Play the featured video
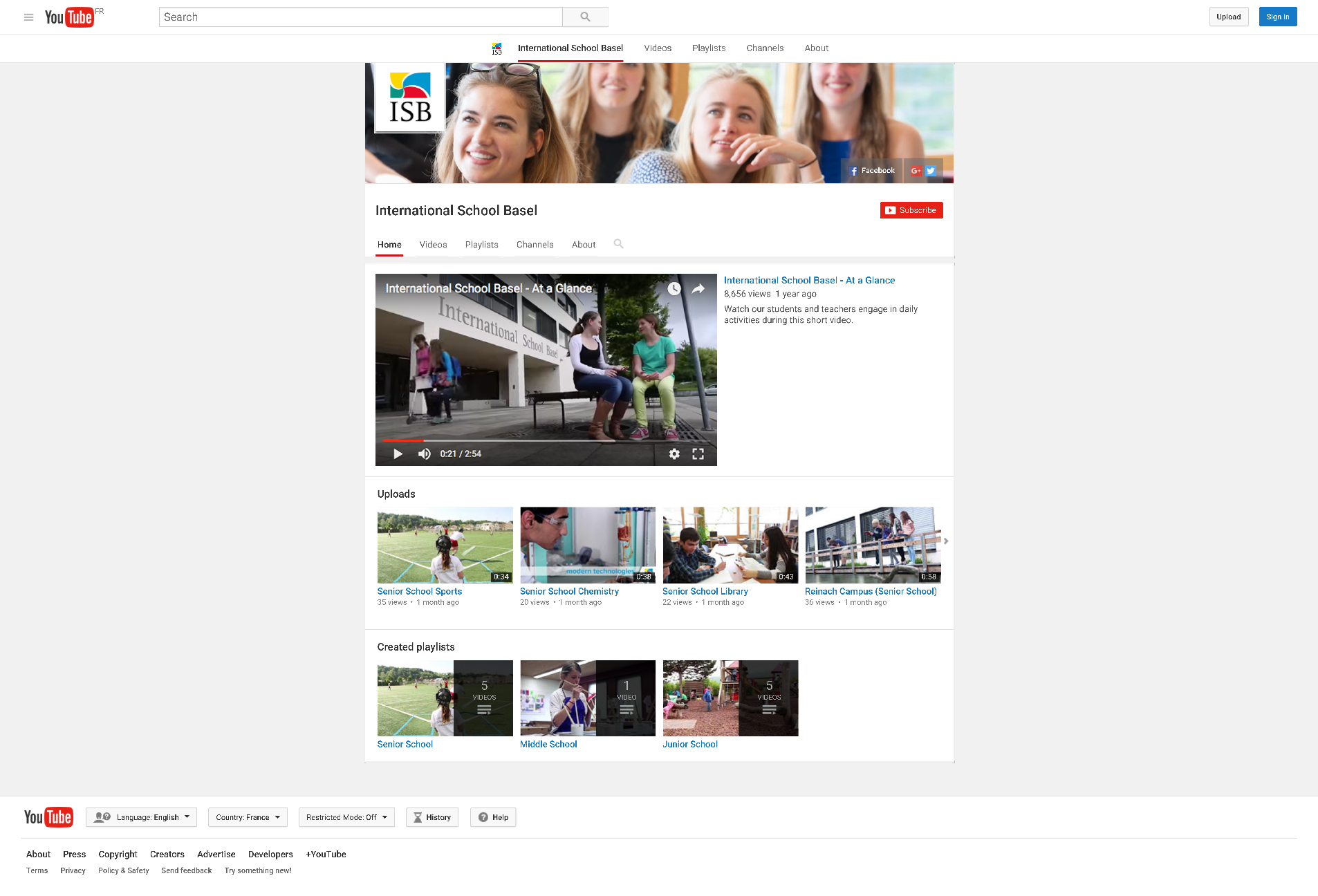Image resolution: width=1318 pixels, height=896 pixels. coord(398,454)
